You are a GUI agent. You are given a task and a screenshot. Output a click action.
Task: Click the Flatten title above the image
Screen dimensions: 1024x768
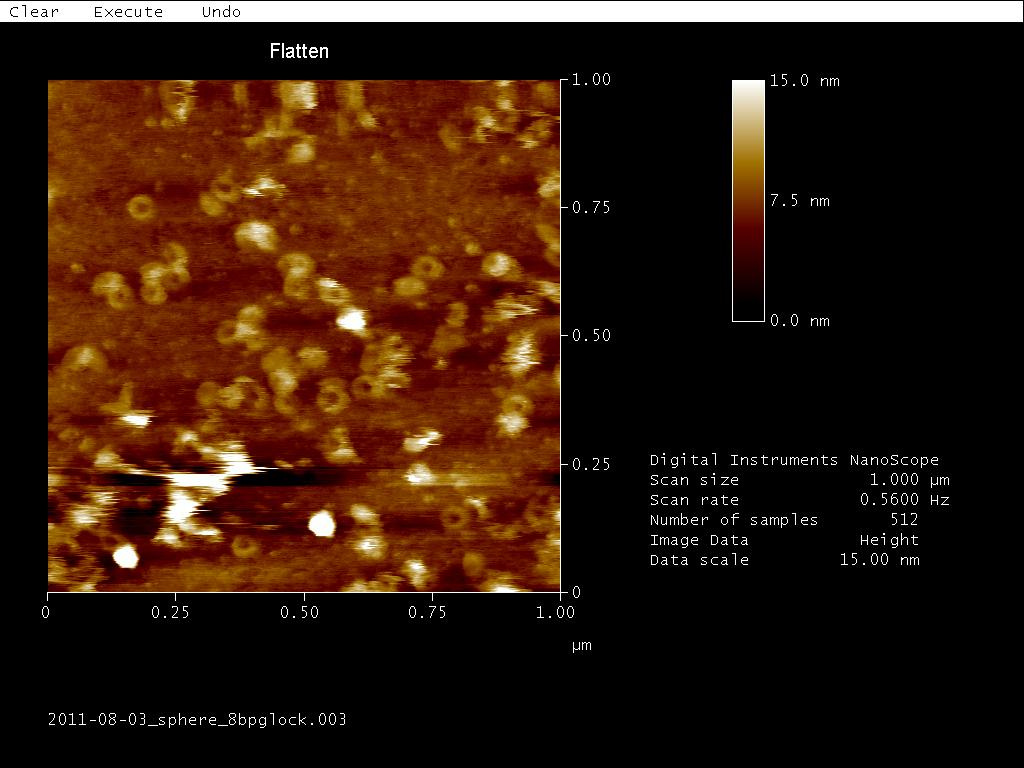pos(299,51)
